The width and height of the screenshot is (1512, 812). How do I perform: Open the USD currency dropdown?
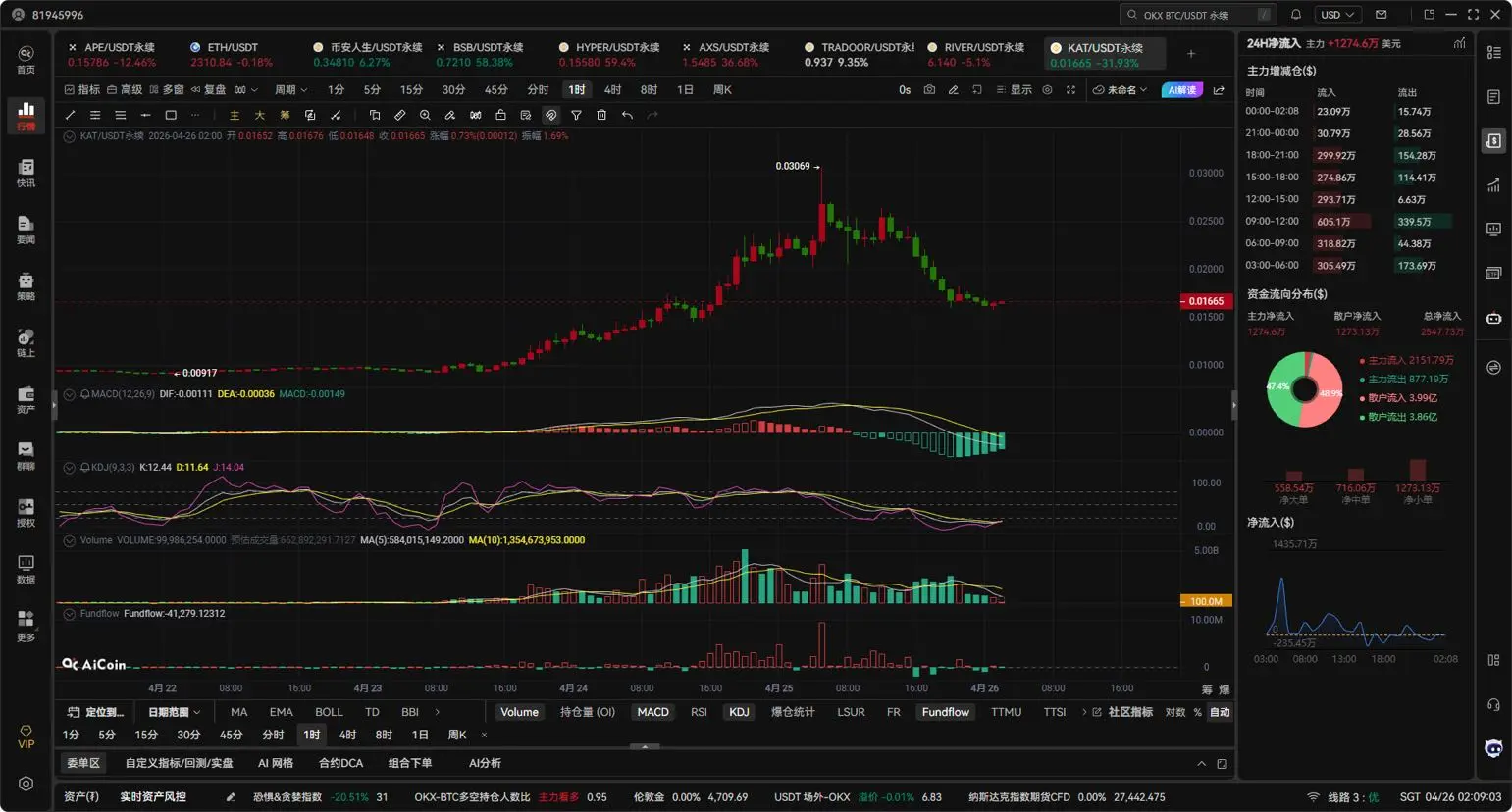(x=1336, y=15)
